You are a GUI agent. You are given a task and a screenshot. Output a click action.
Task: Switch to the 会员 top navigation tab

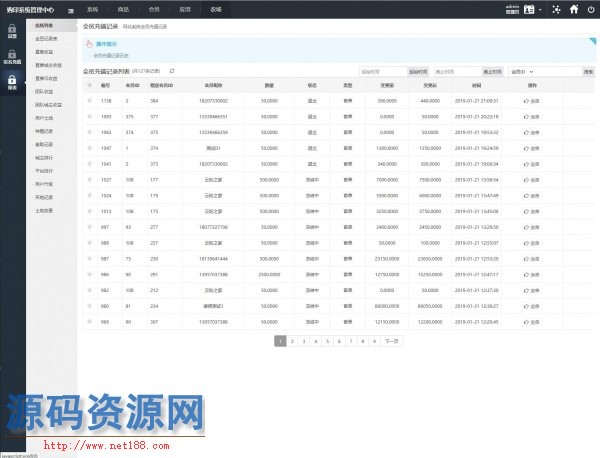(x=153, y=7)
